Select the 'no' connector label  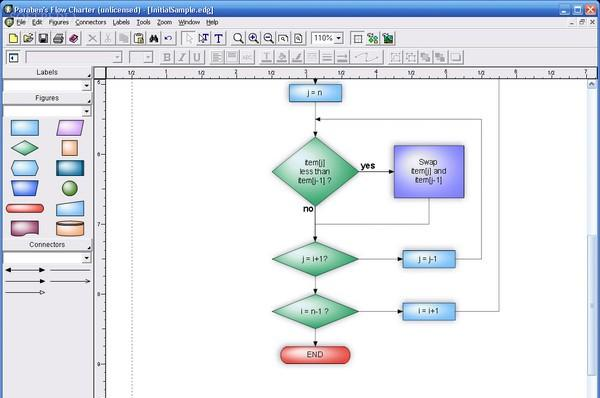[308, 209]
